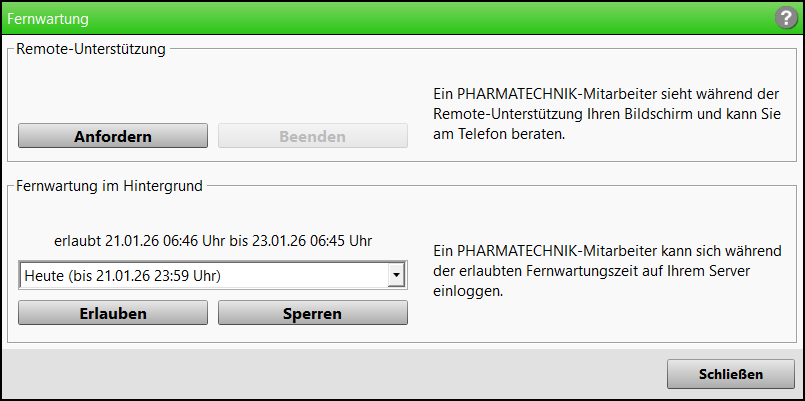
Task: Click the 'Fernwartung' window title text
Action: 48,18
